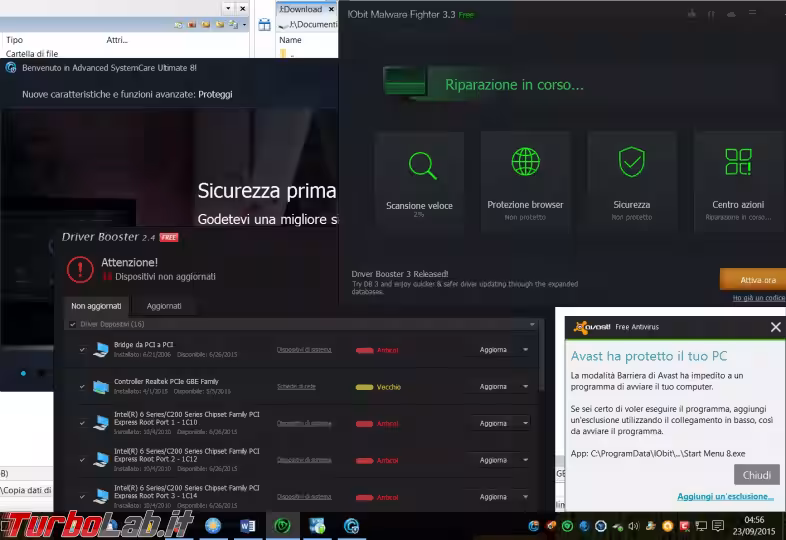Expand Aggiorna dropdown arrow for Bridge da PCI
This screenshot has width=786, height=540.
[526, 350]
